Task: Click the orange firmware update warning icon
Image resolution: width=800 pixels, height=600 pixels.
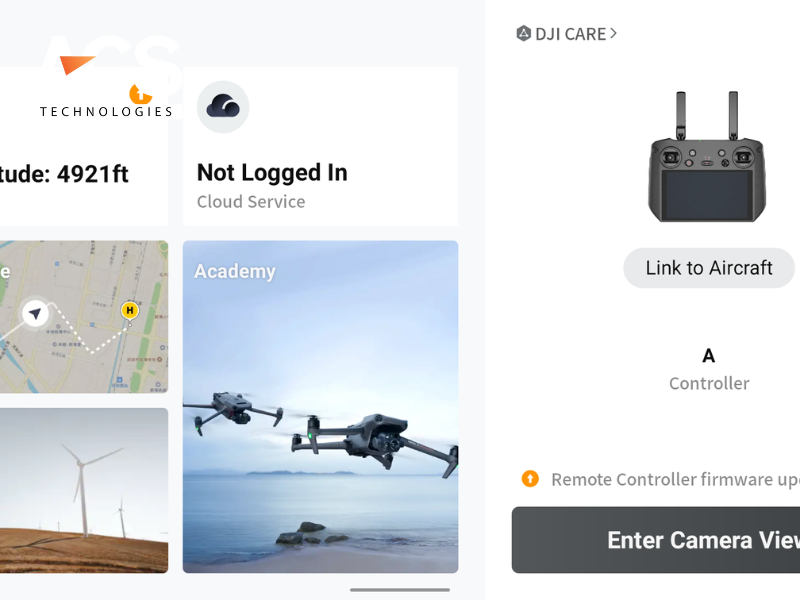Action: click(530, 479)
